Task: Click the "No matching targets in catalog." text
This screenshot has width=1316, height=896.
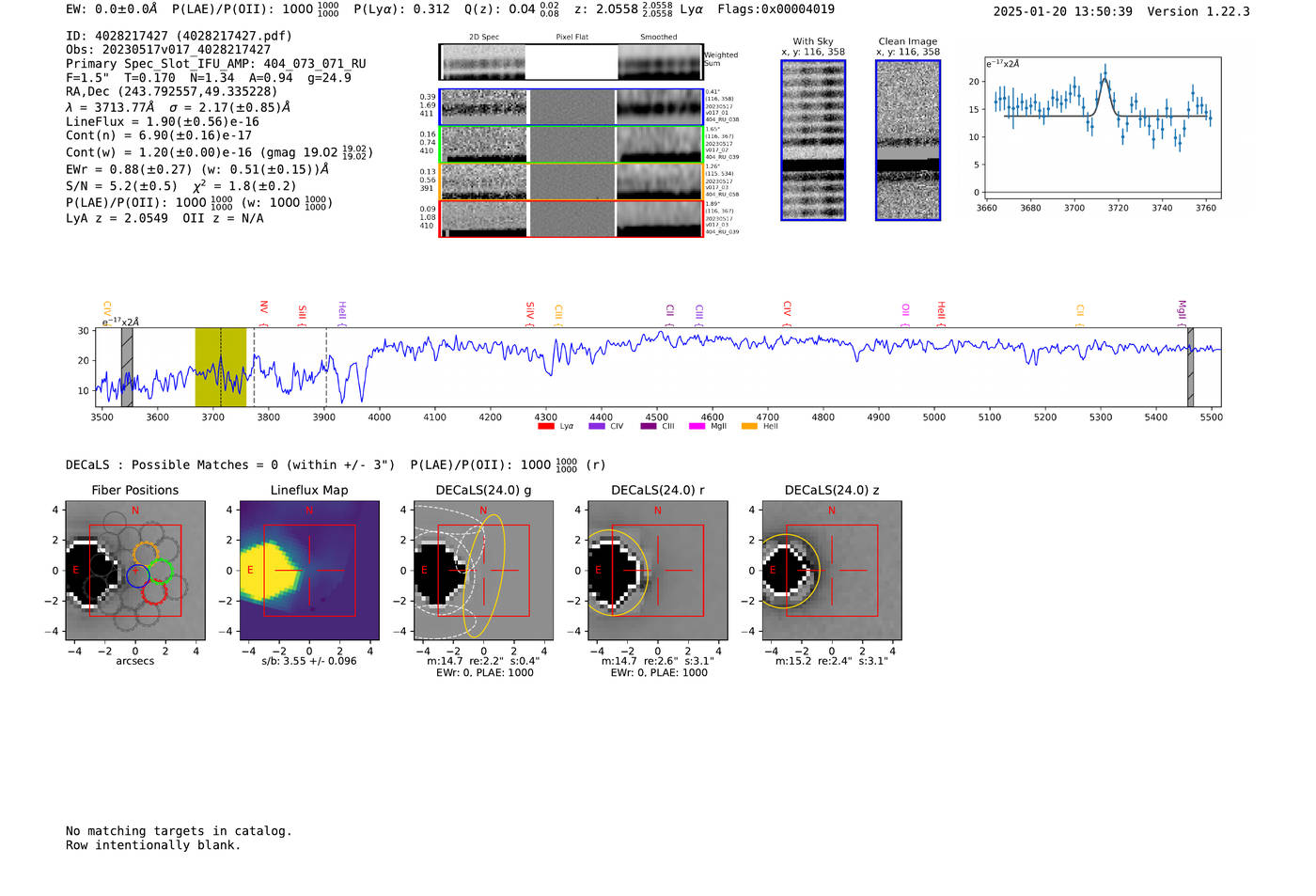Action: tap(179, 831)
